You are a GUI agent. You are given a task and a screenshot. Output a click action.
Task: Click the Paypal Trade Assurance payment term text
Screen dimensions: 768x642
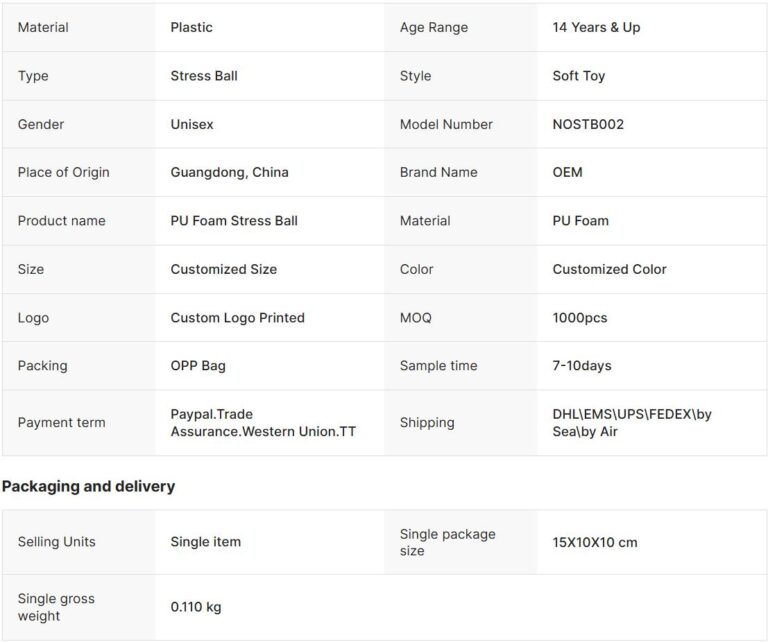(263, 423)
